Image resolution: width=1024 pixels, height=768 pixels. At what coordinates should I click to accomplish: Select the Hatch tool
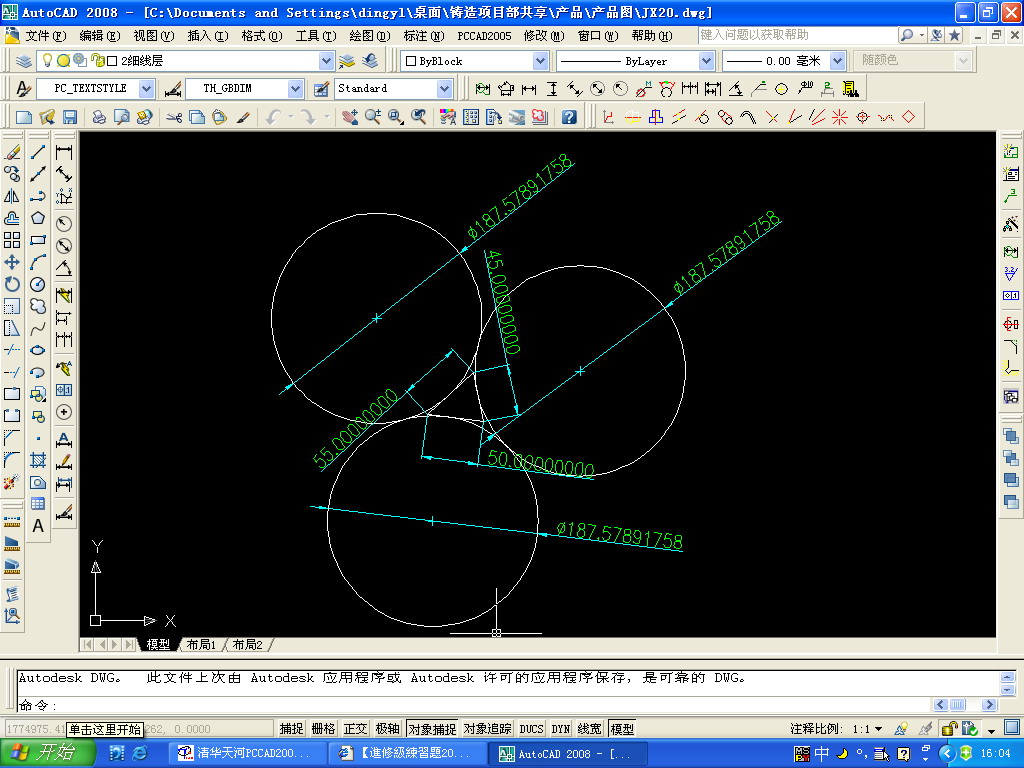click(38, 460)
